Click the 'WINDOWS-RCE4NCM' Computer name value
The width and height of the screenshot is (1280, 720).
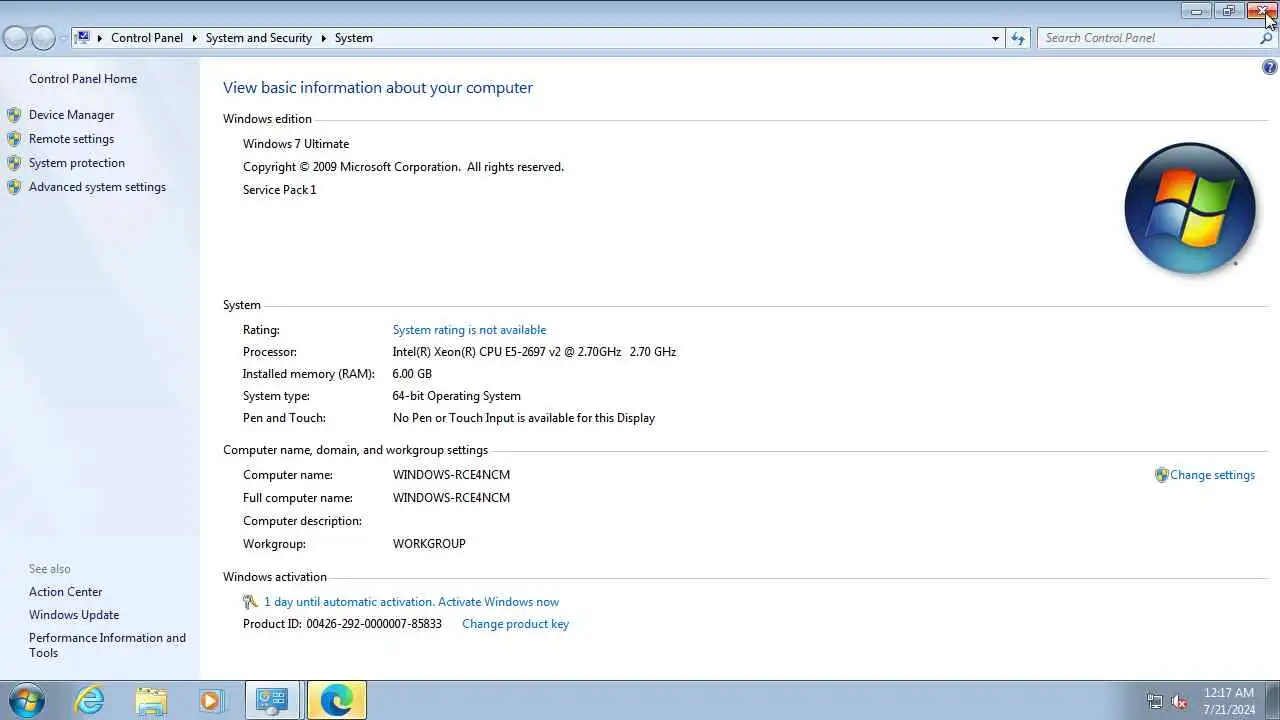pyautogui.click(x=451, y=475)
